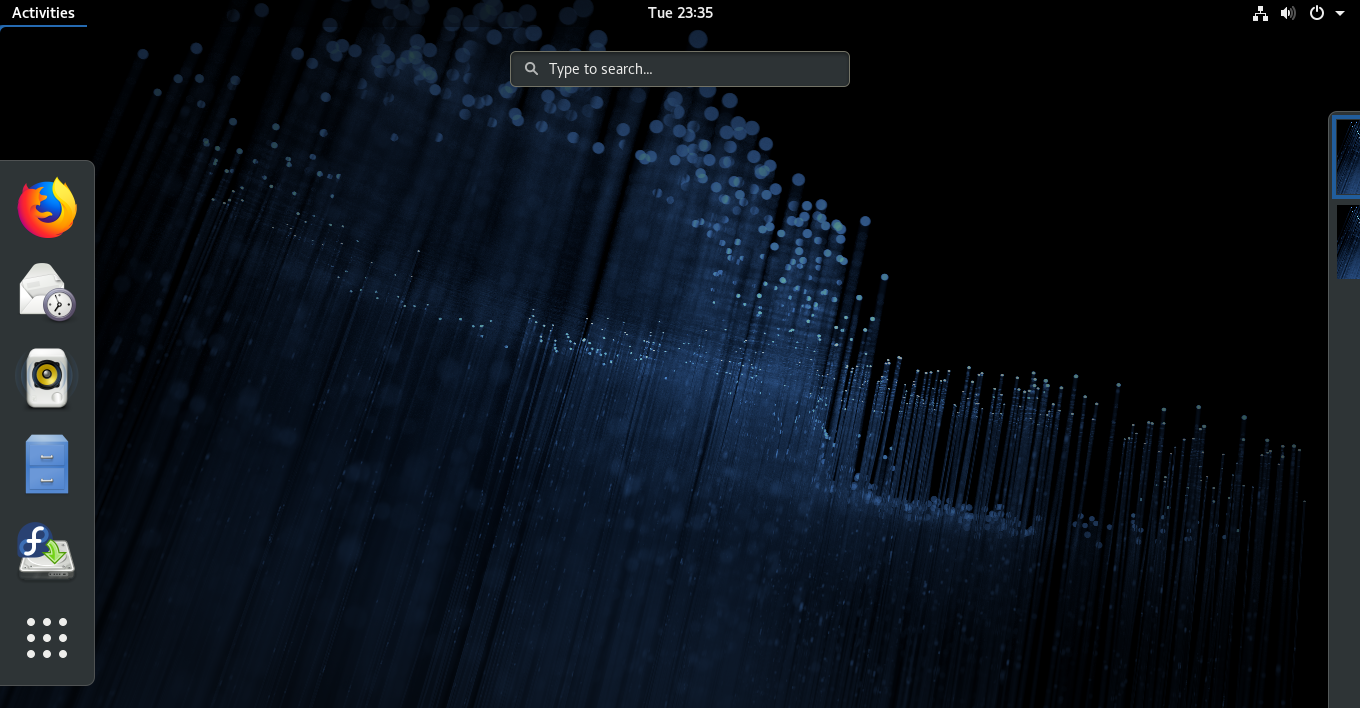
Task: Launch Firefox from the dash
Action: [47, 208]
